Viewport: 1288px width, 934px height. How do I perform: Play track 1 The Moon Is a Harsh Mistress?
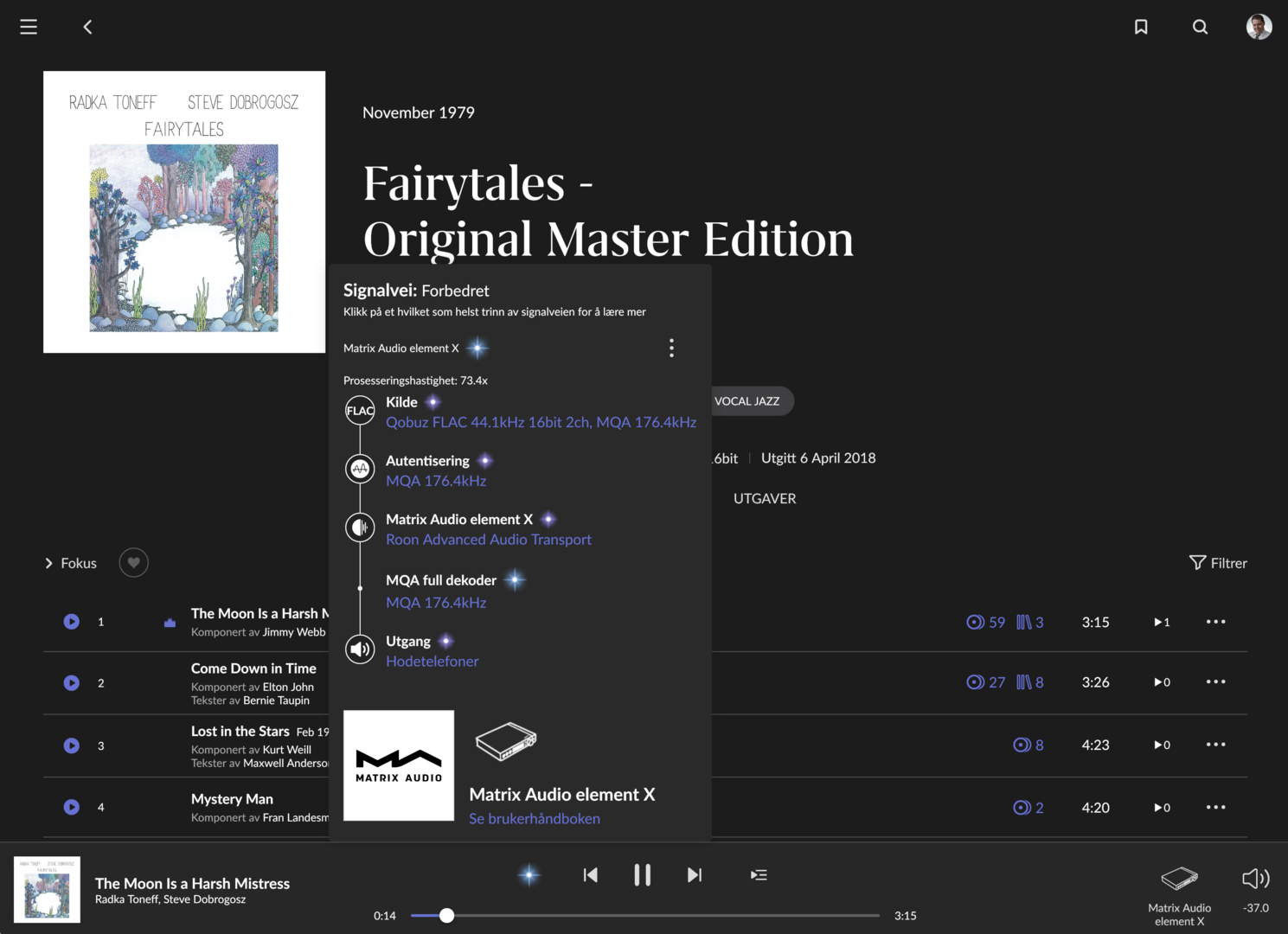click(x=72, y=622)
